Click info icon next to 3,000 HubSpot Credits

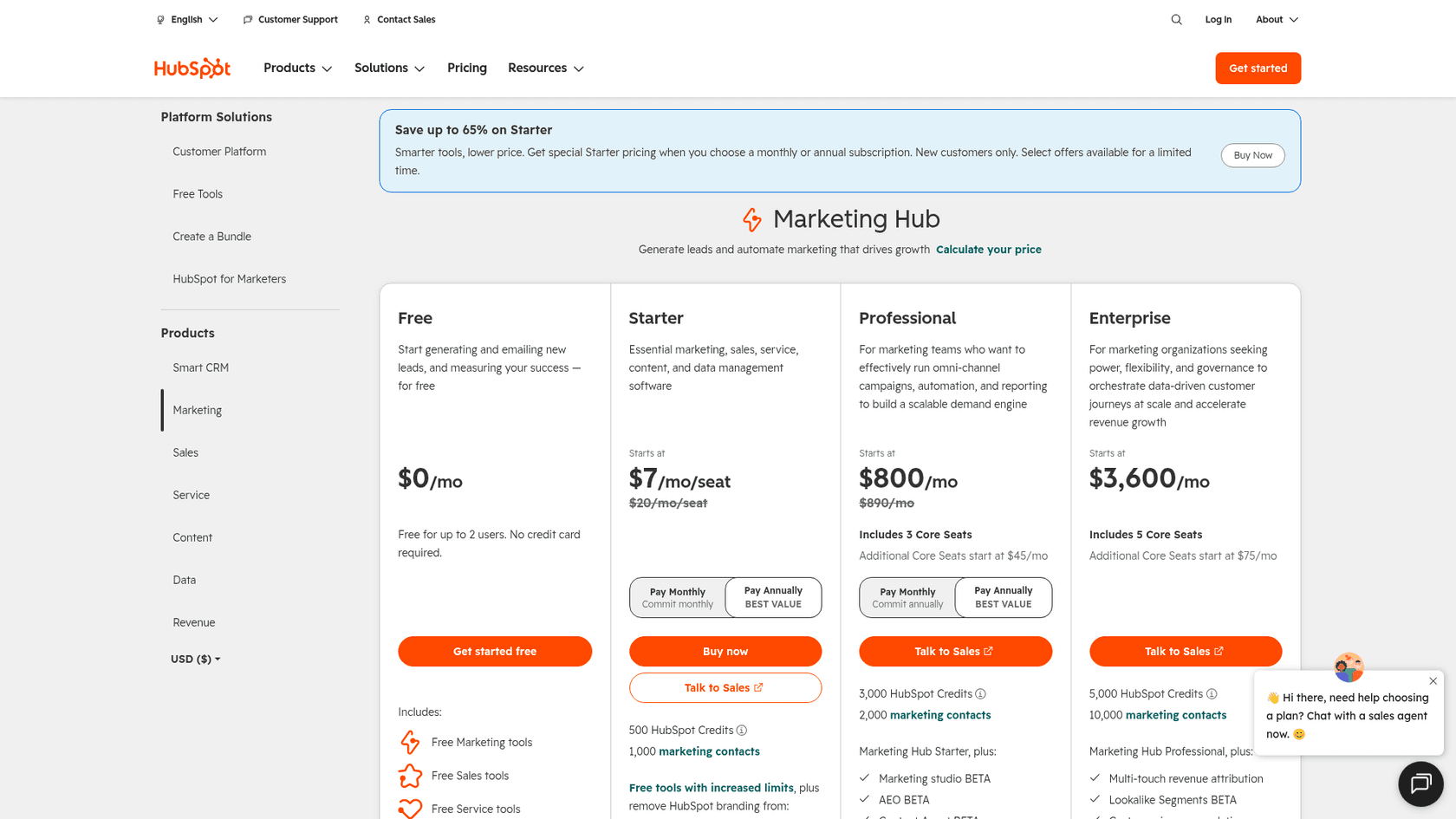[x=980, y=694]
